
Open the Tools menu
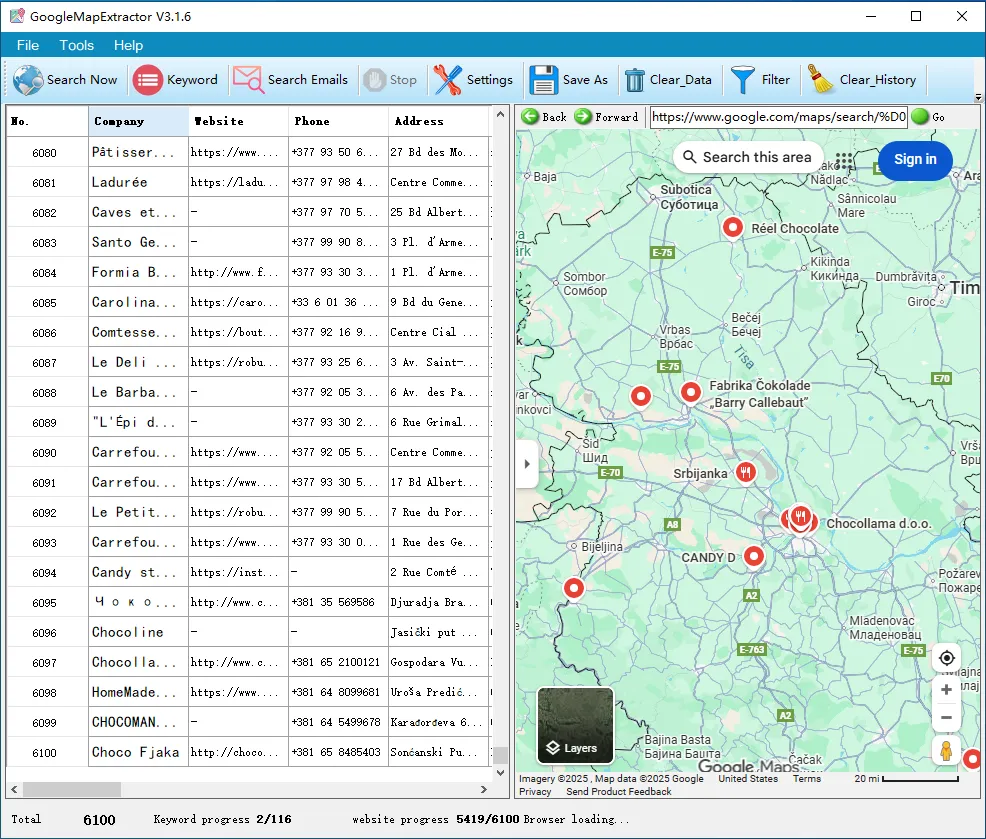click(x=76, y=45)
